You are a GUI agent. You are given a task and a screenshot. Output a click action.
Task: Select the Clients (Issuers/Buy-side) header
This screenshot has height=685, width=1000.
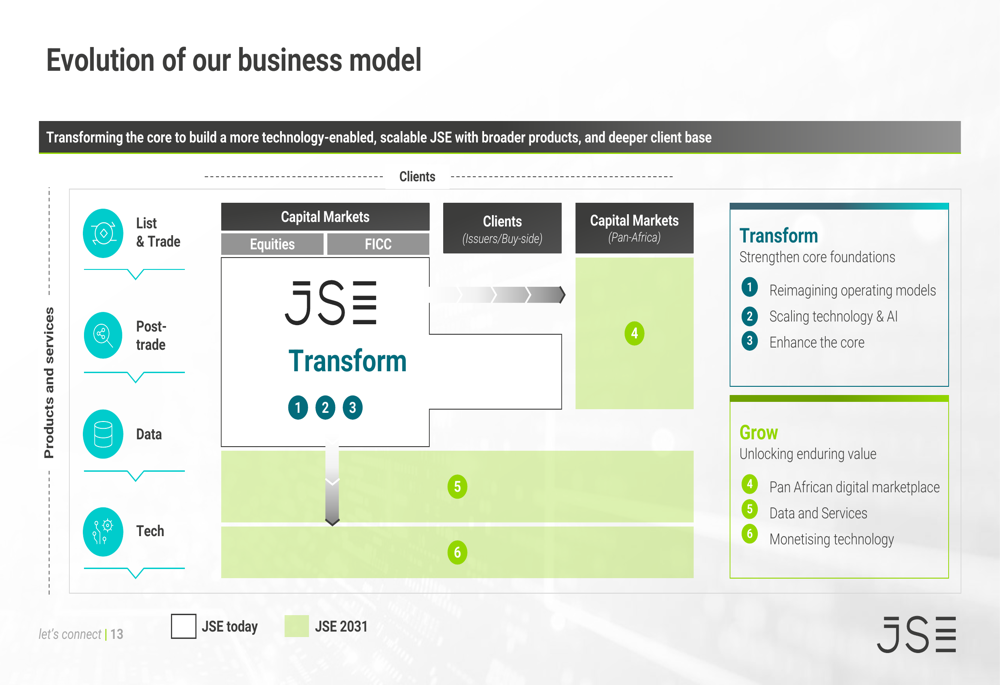point(503,228)
